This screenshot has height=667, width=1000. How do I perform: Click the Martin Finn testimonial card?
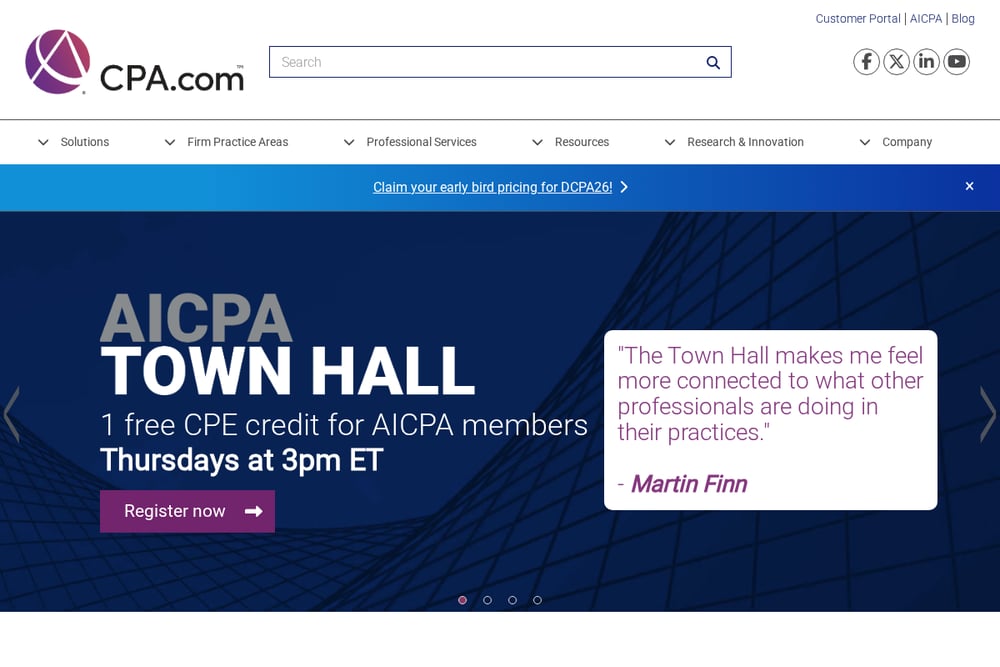[x=770, y=420]
